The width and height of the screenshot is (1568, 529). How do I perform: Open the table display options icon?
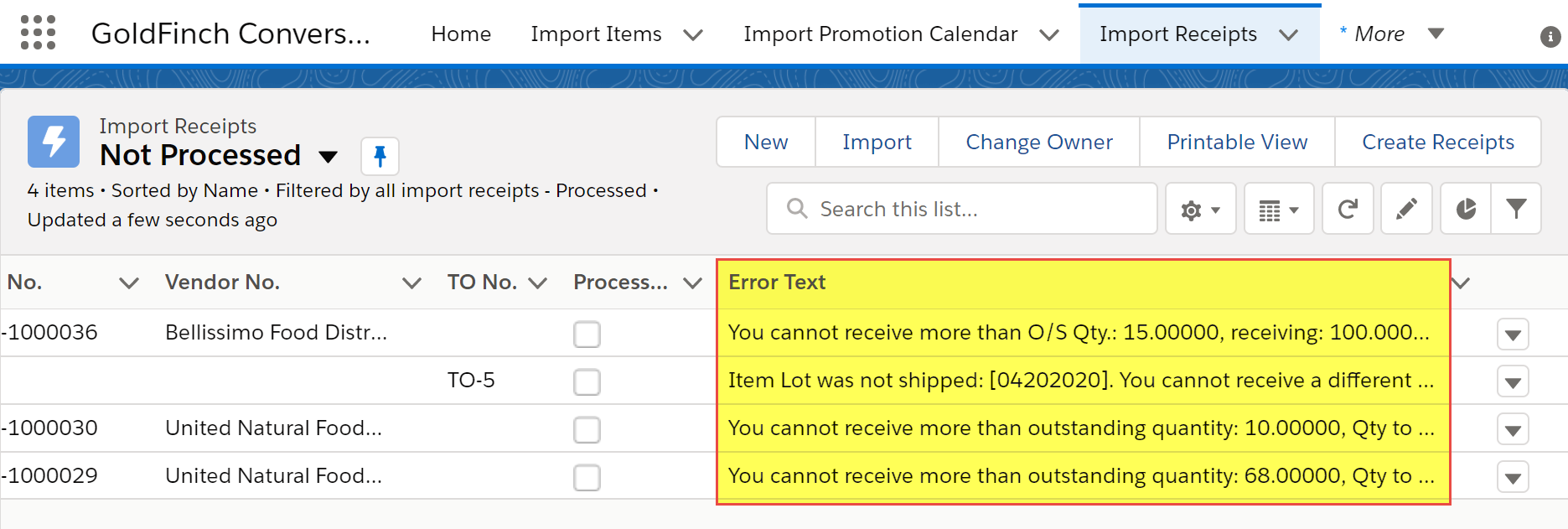pyautogui.click(x=1279, y=209)
